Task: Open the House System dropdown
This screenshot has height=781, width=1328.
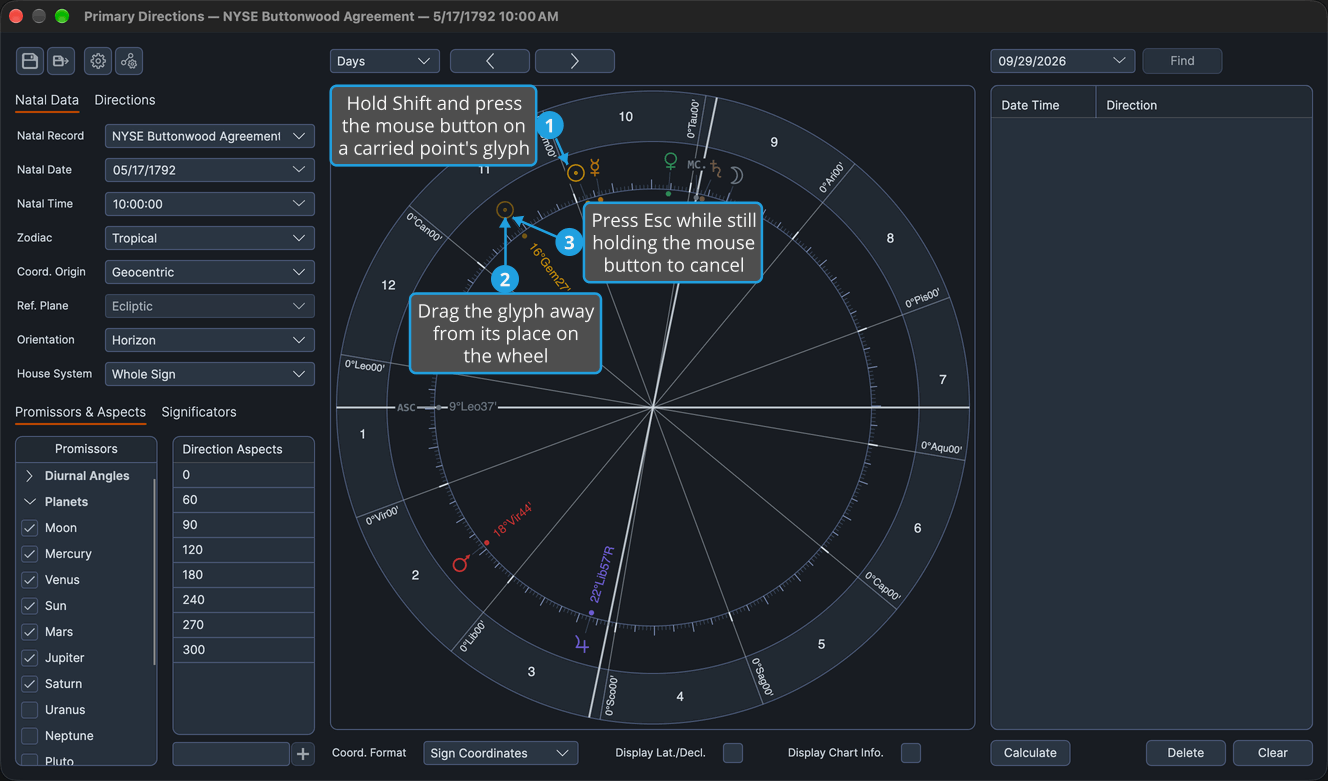Action: click(210, 374)
